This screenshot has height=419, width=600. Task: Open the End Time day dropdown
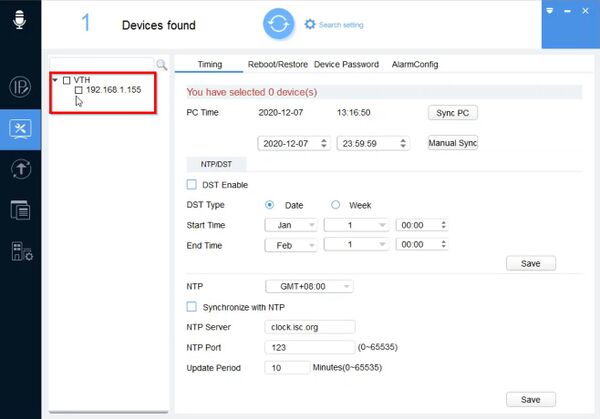(x=356, y=244)
